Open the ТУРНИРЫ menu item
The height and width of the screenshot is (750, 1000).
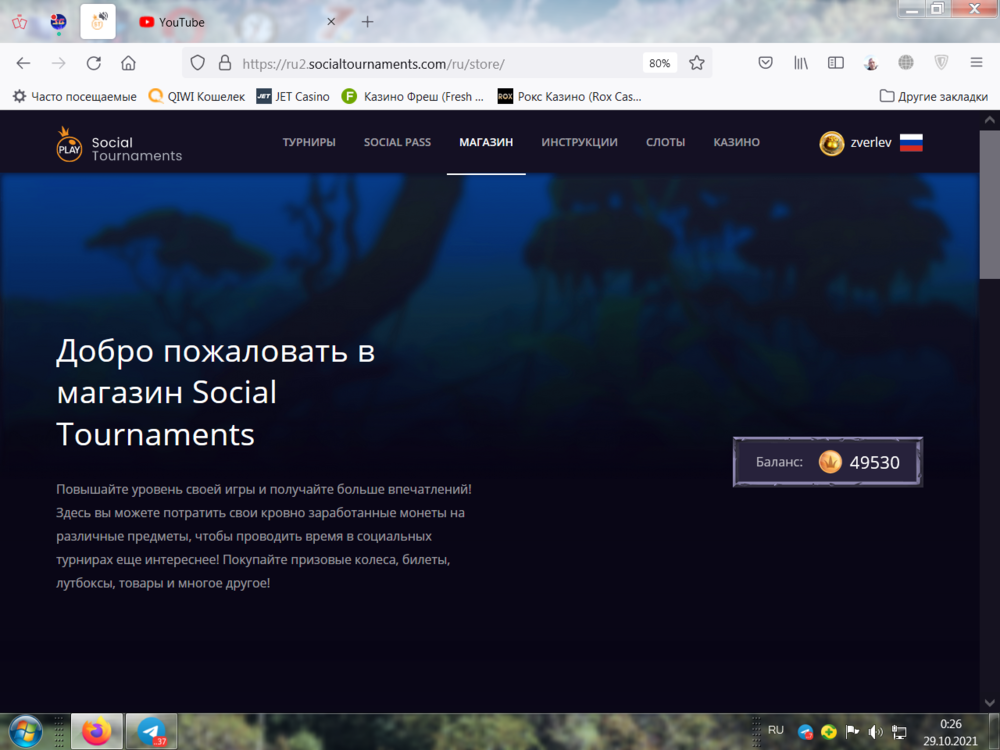pos(309,142)
